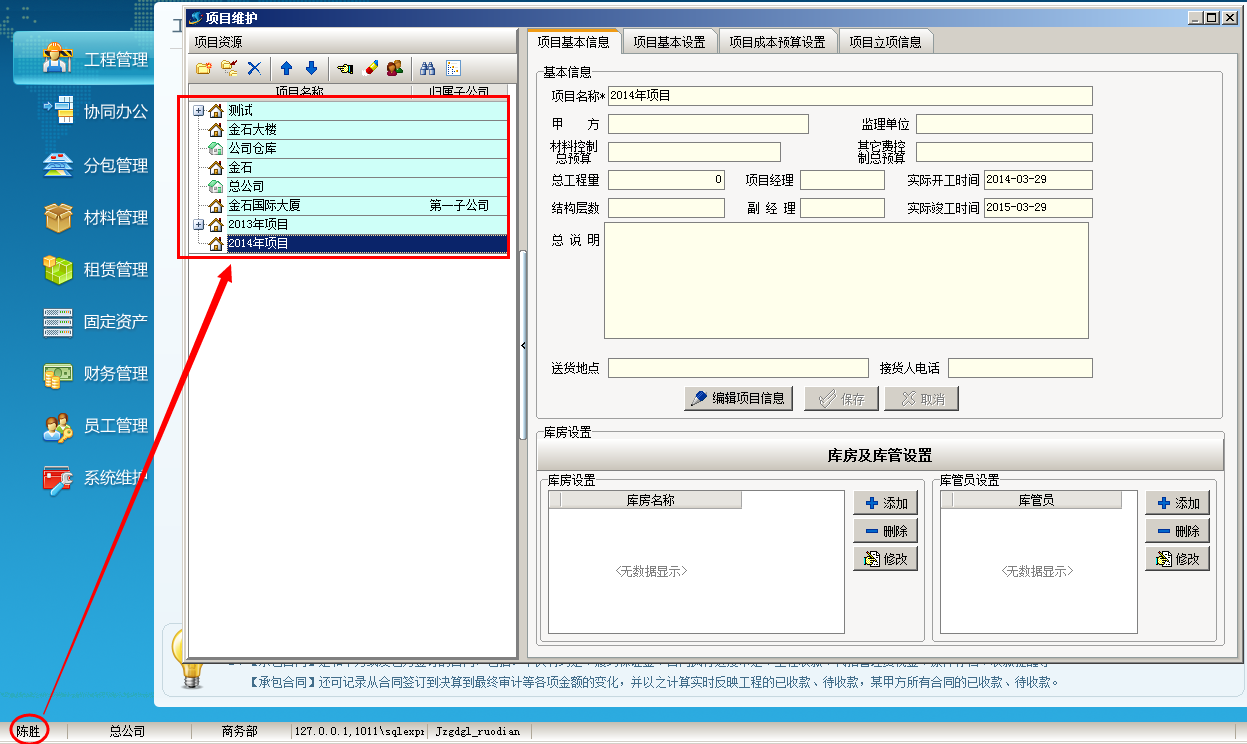Screen dimensions: 1247x744
Task: Click the binoculars search icon
Action: pyautogui.click(x=427, y=68)
